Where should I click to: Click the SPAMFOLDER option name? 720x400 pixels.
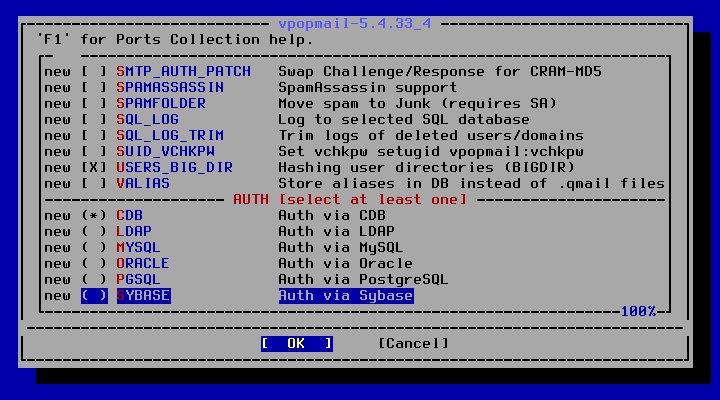click(161, 104)
